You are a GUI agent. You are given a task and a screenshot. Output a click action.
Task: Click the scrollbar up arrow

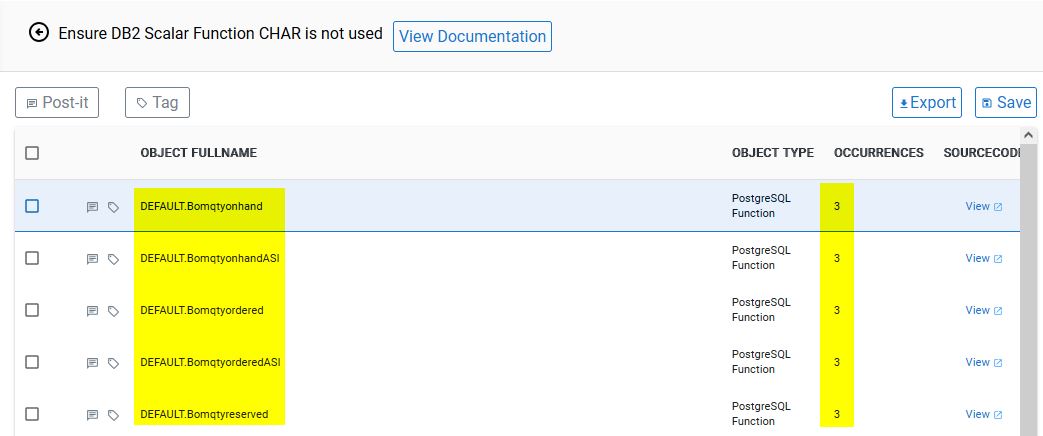pyautogui.click(x=1029, y=134)
